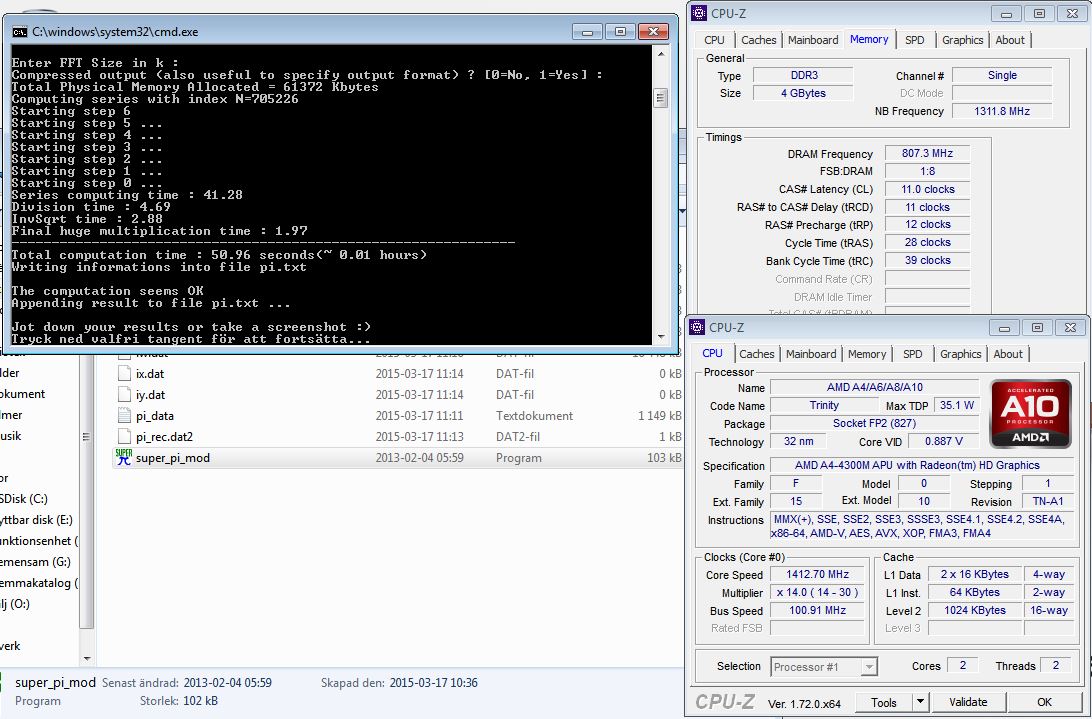Click the memory Size value 4 GBytes
The width and height of the screenshot is (1092, 719).
tap(803, 93)
